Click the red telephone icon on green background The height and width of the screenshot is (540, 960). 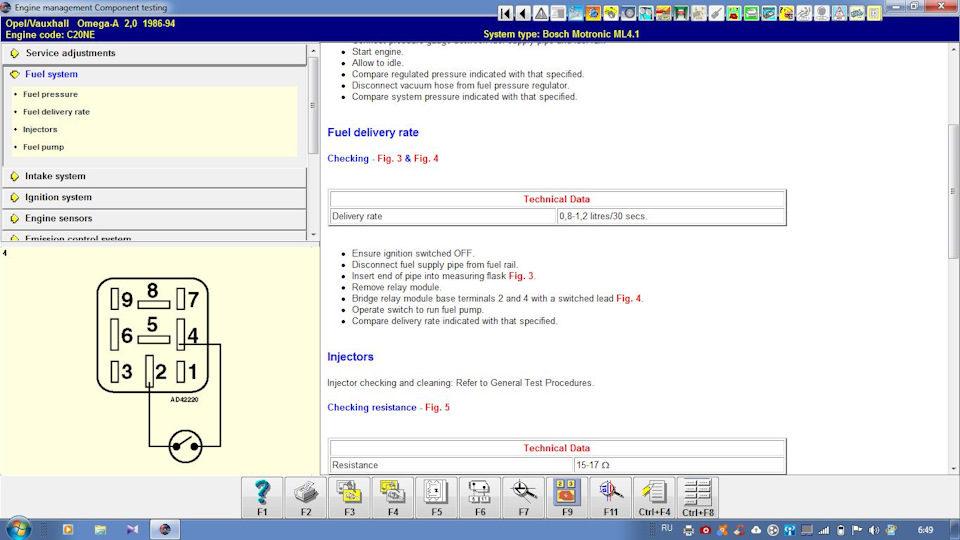tap(733, 13)
